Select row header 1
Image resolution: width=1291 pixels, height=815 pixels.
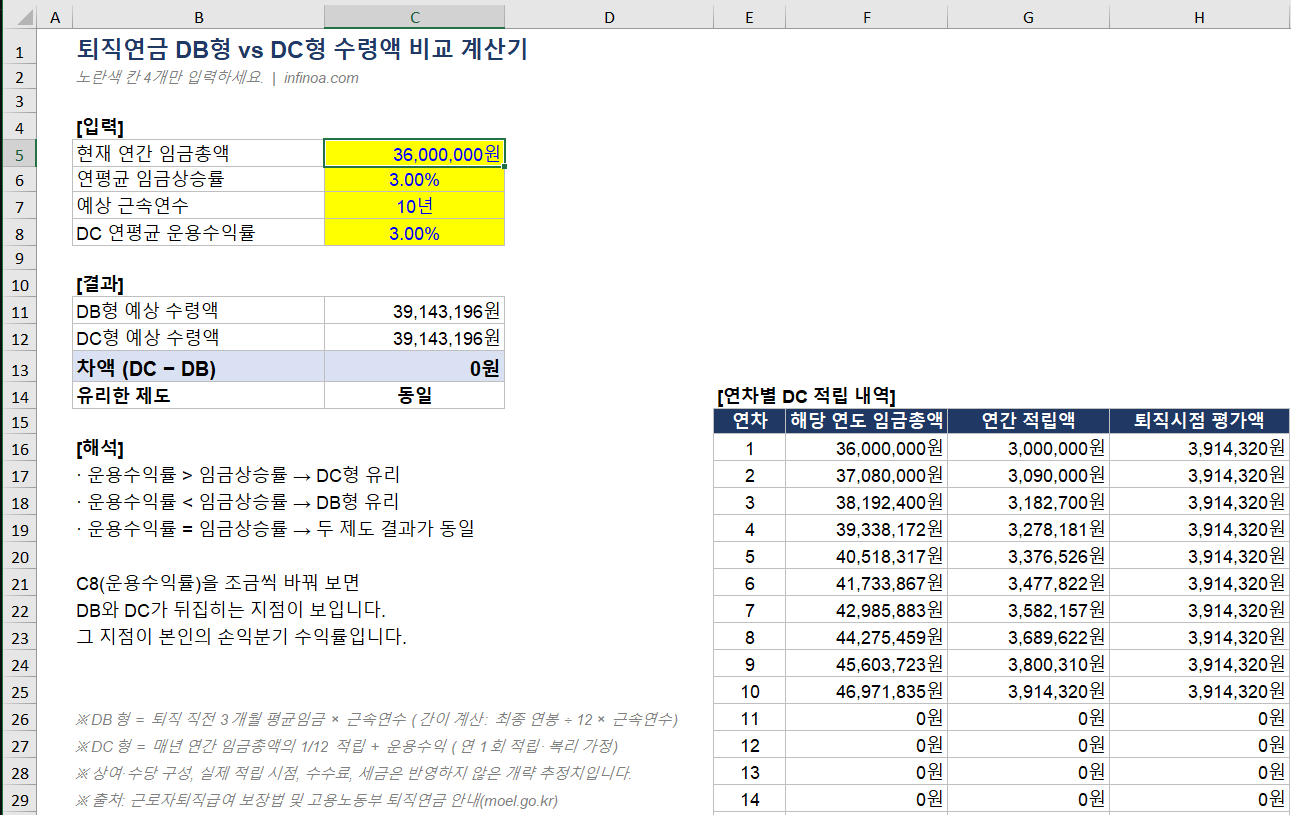tap(18, 50)
